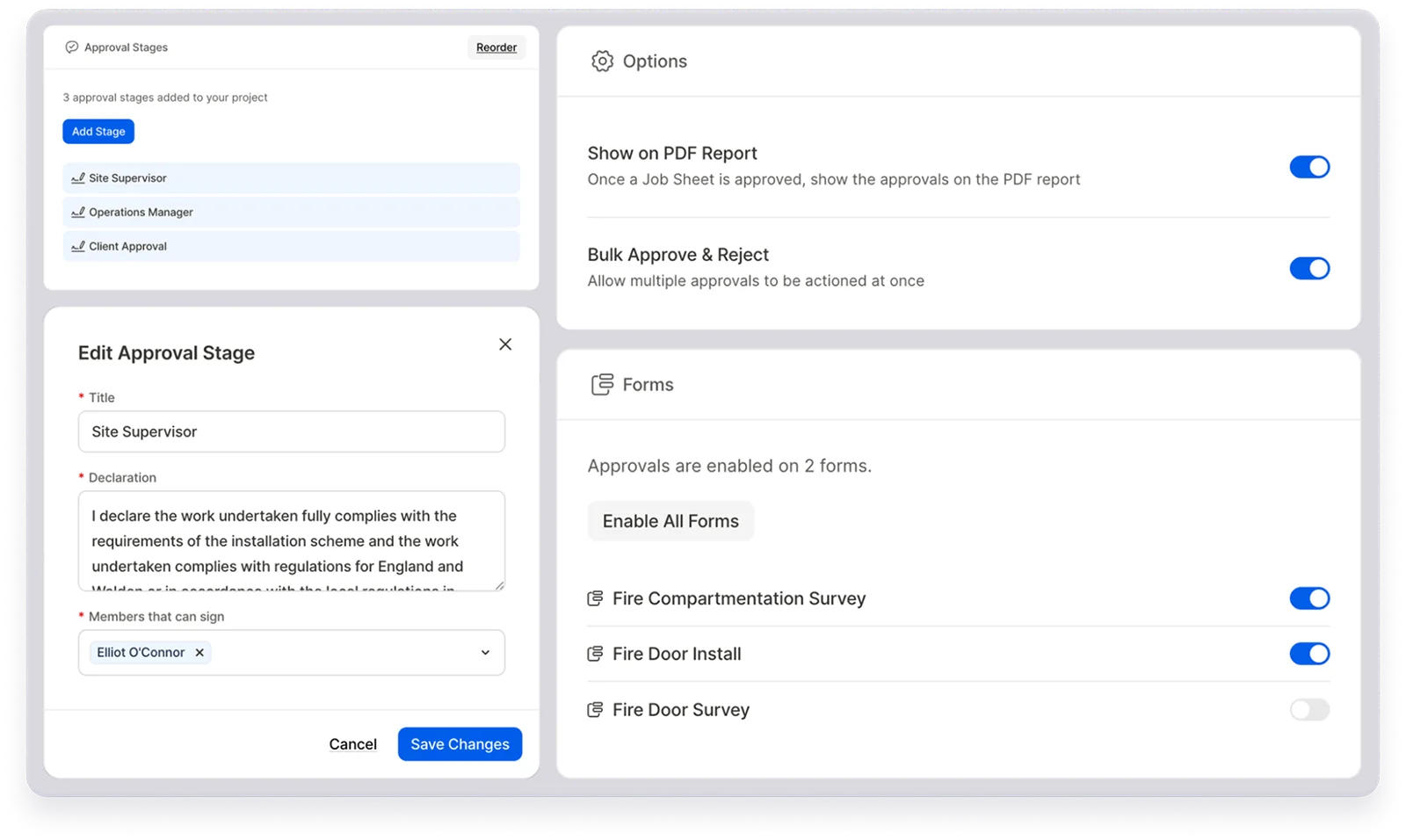Click the Options gear icon
The height and width of the screenshot is (840, 1406).
coord(602,62)
